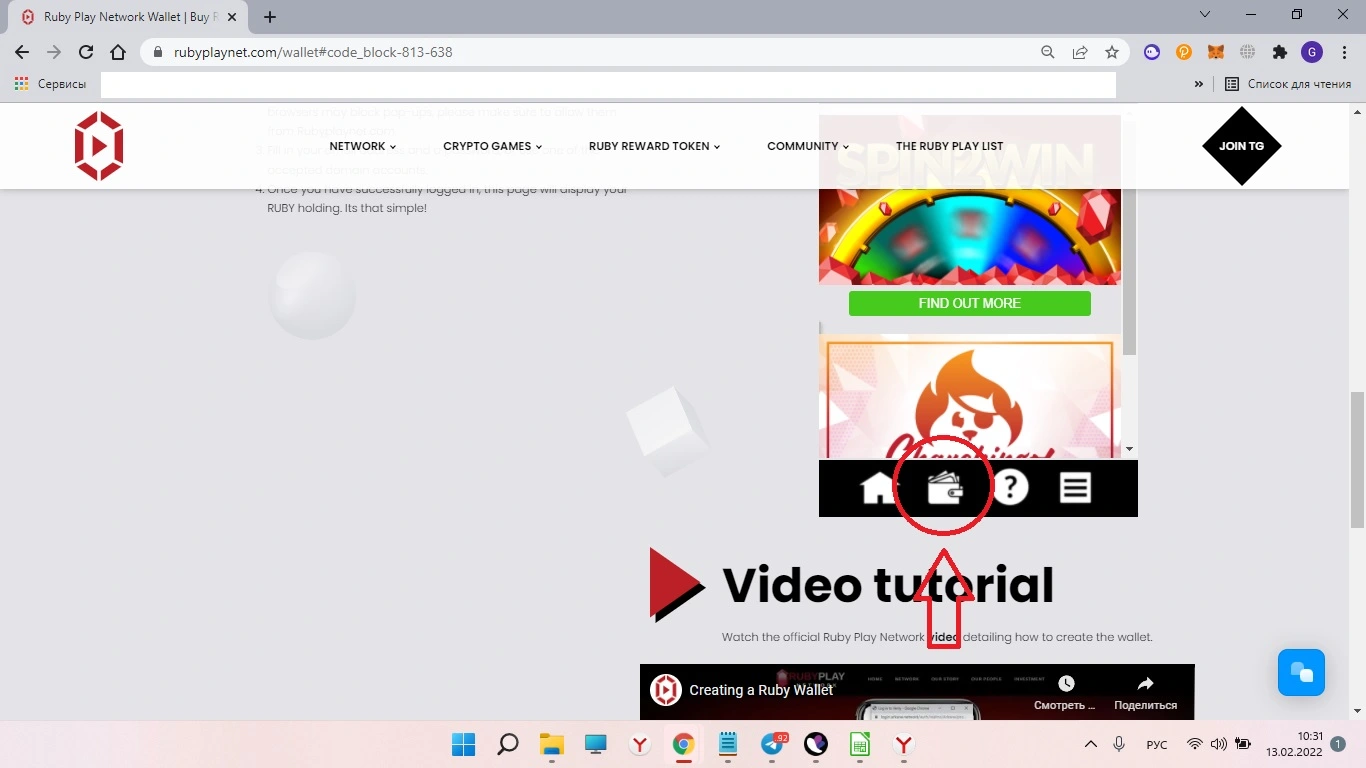Open the orange coin browser extension

(x=1184, y=52)
